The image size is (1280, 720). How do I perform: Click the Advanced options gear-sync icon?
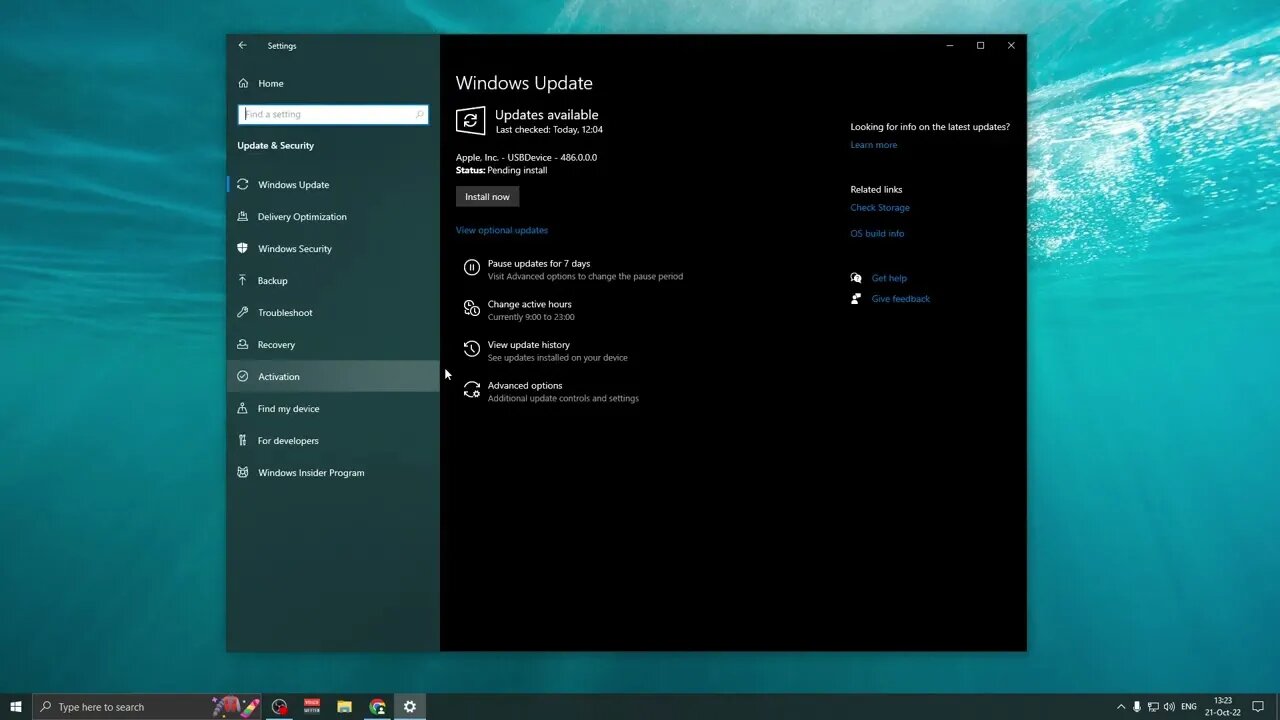pos(472,390)
